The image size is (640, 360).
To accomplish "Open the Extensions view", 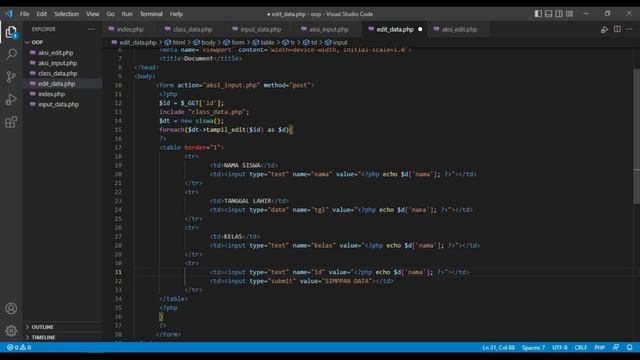I will pos(11,122).
